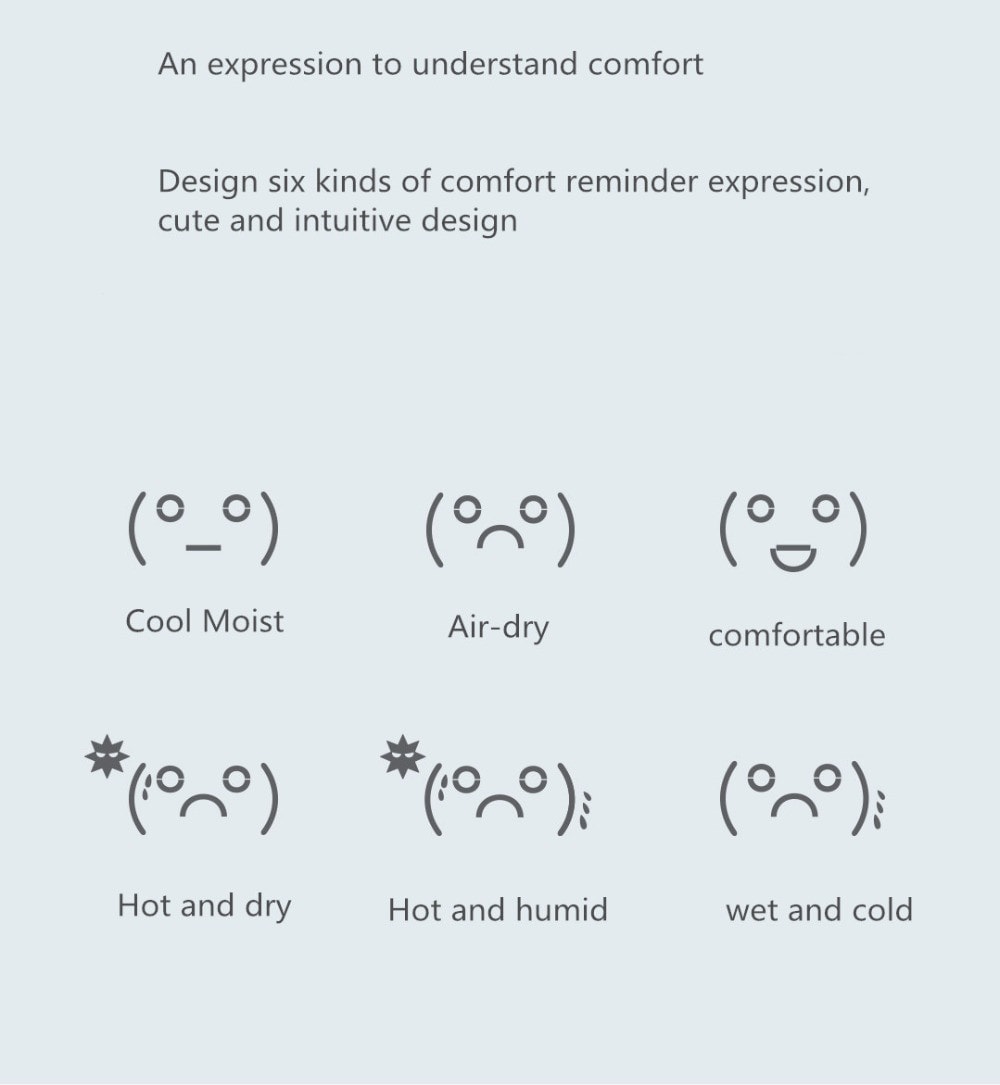
Task: Select the Hot and dry face emoticon
Action: tap(184, 786)
